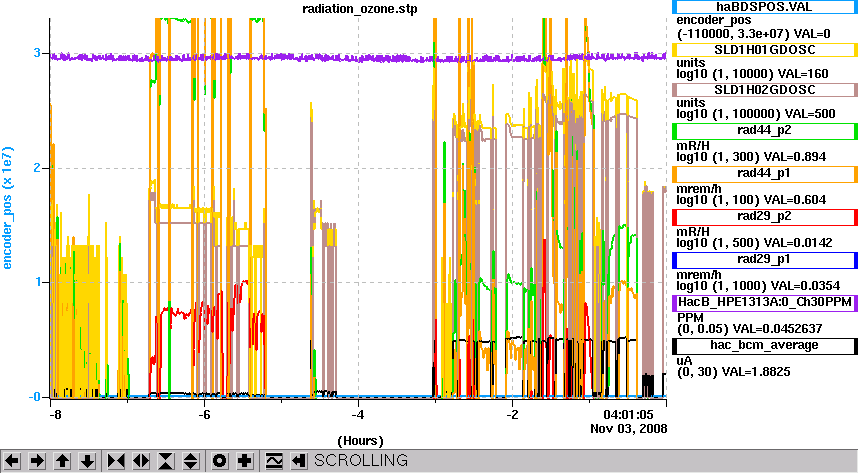Click the vertical zoom-out up-down triangles icon
This screenshot has height=473, width=858.
[x=191, y=461]
